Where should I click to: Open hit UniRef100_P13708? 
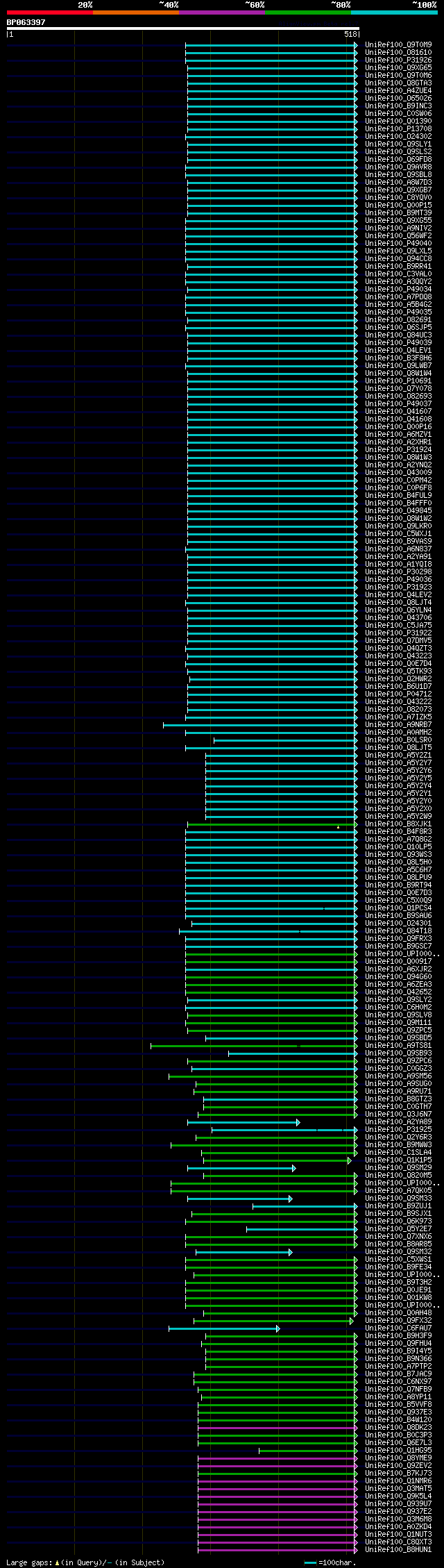click(399, 129)
